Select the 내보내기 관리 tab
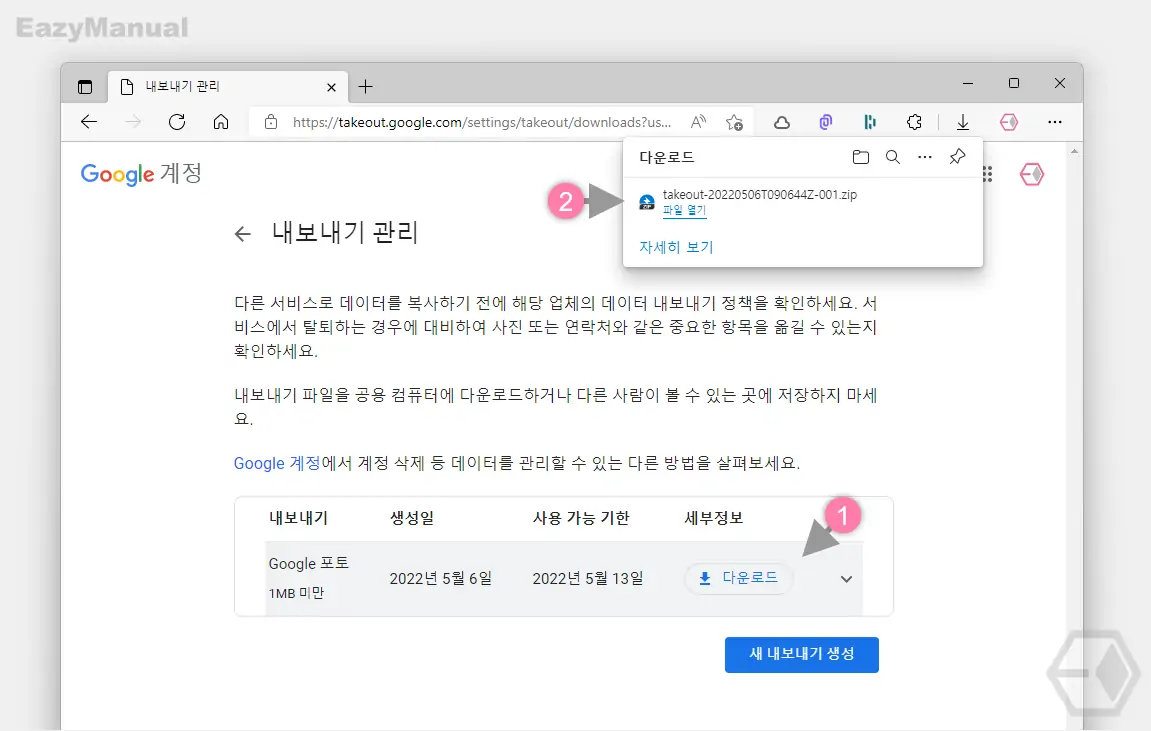 click(228, 87)
